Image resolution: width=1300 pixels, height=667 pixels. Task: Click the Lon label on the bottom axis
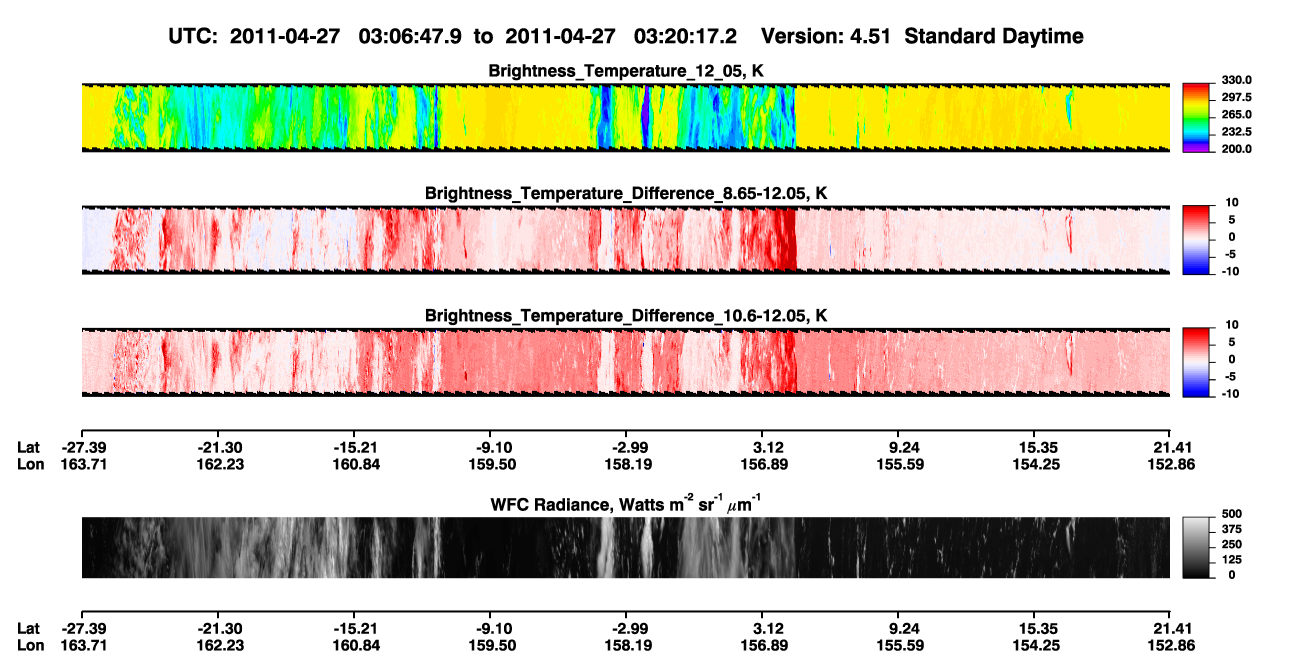click(30, 646)
